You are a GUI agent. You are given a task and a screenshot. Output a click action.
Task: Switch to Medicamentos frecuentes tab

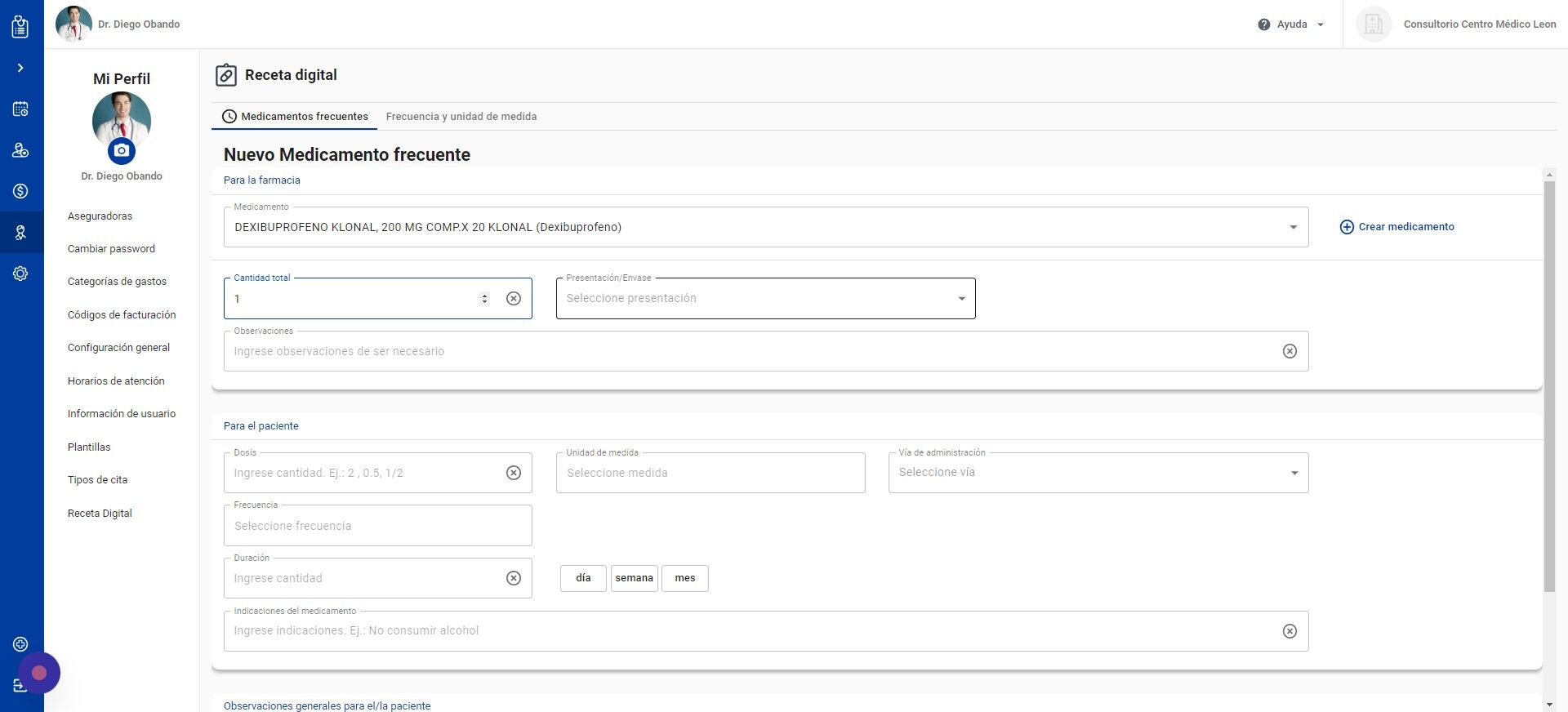[295, 117]
